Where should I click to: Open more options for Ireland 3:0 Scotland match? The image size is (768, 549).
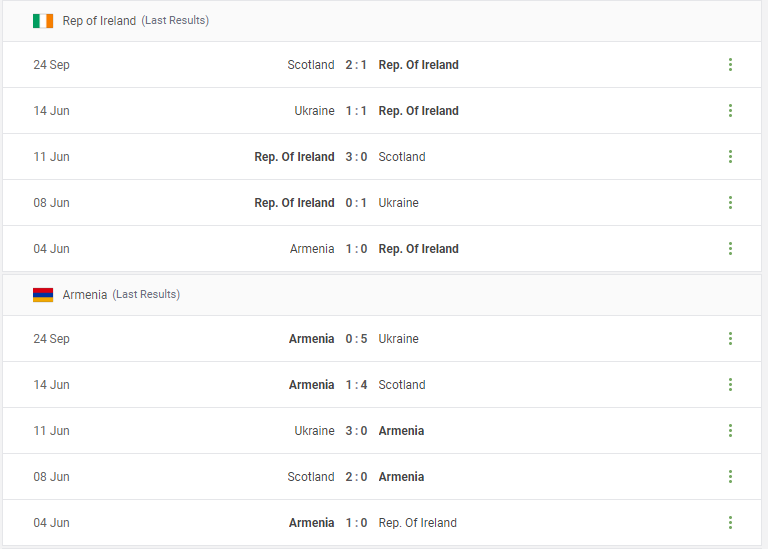(x=730, y=157)
